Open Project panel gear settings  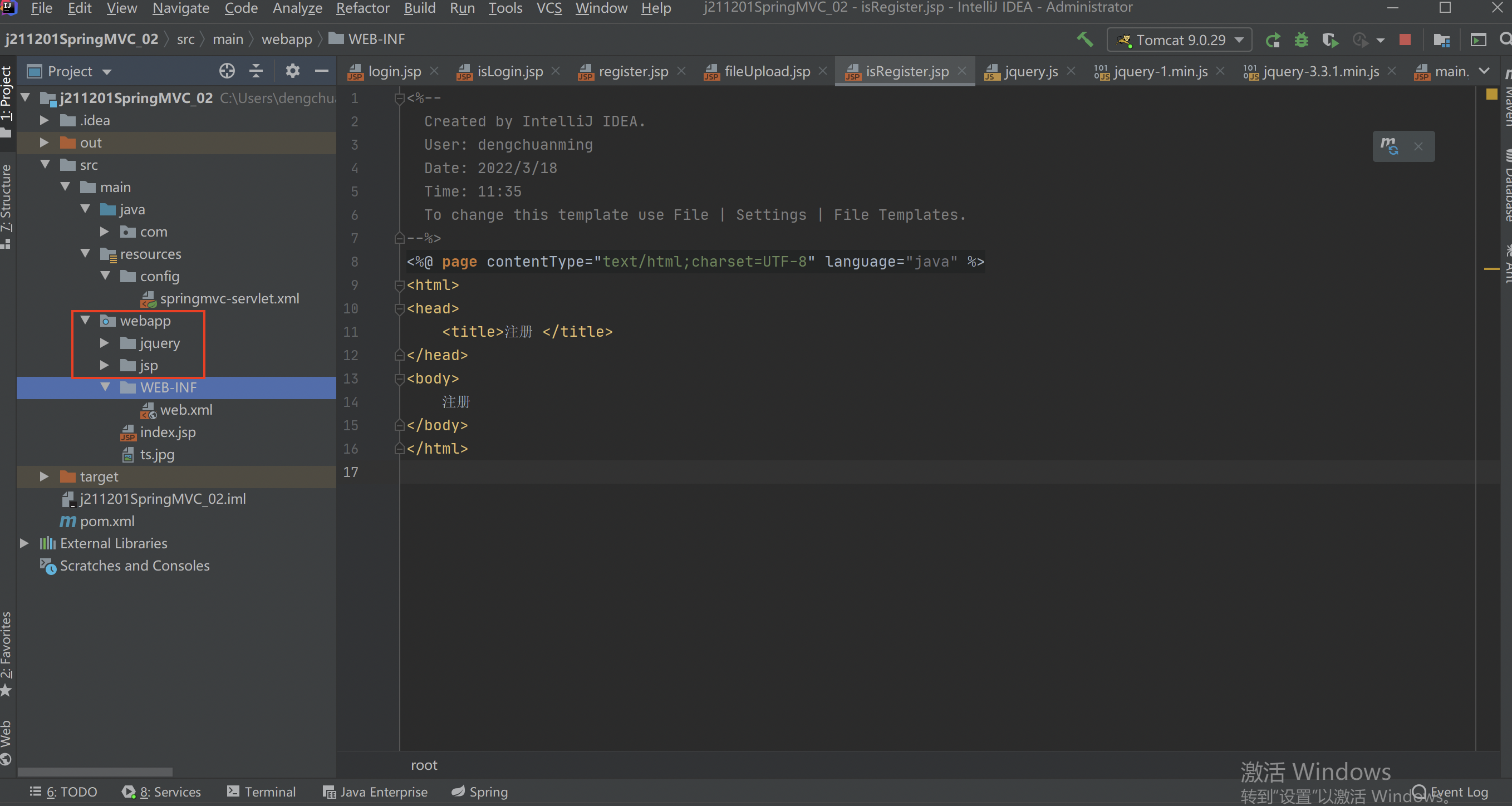pyautogui.click(x=292, y=71)
